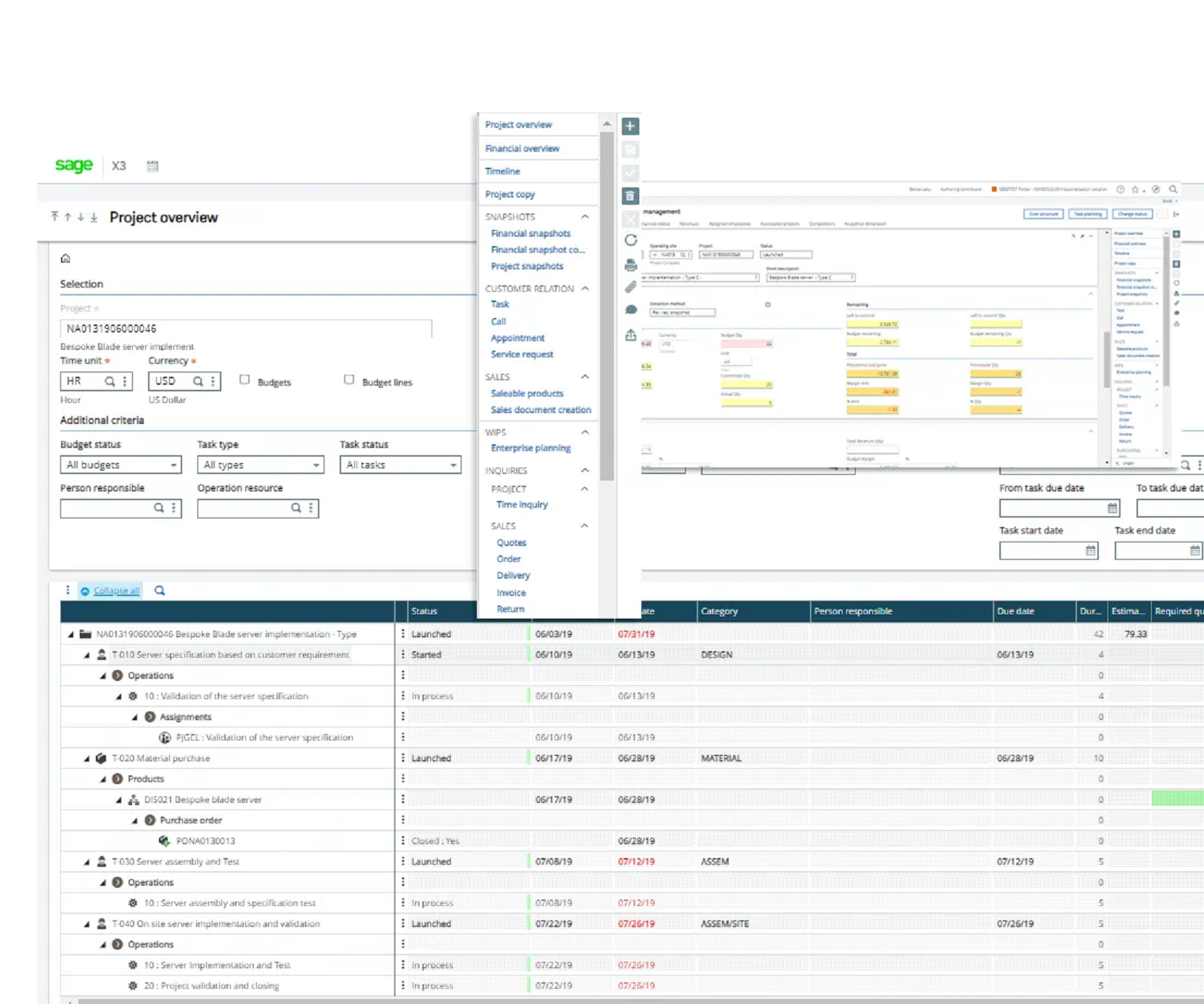
Task: Refresh the page with the circular arrow icon
Action: (x=630, y=240)
